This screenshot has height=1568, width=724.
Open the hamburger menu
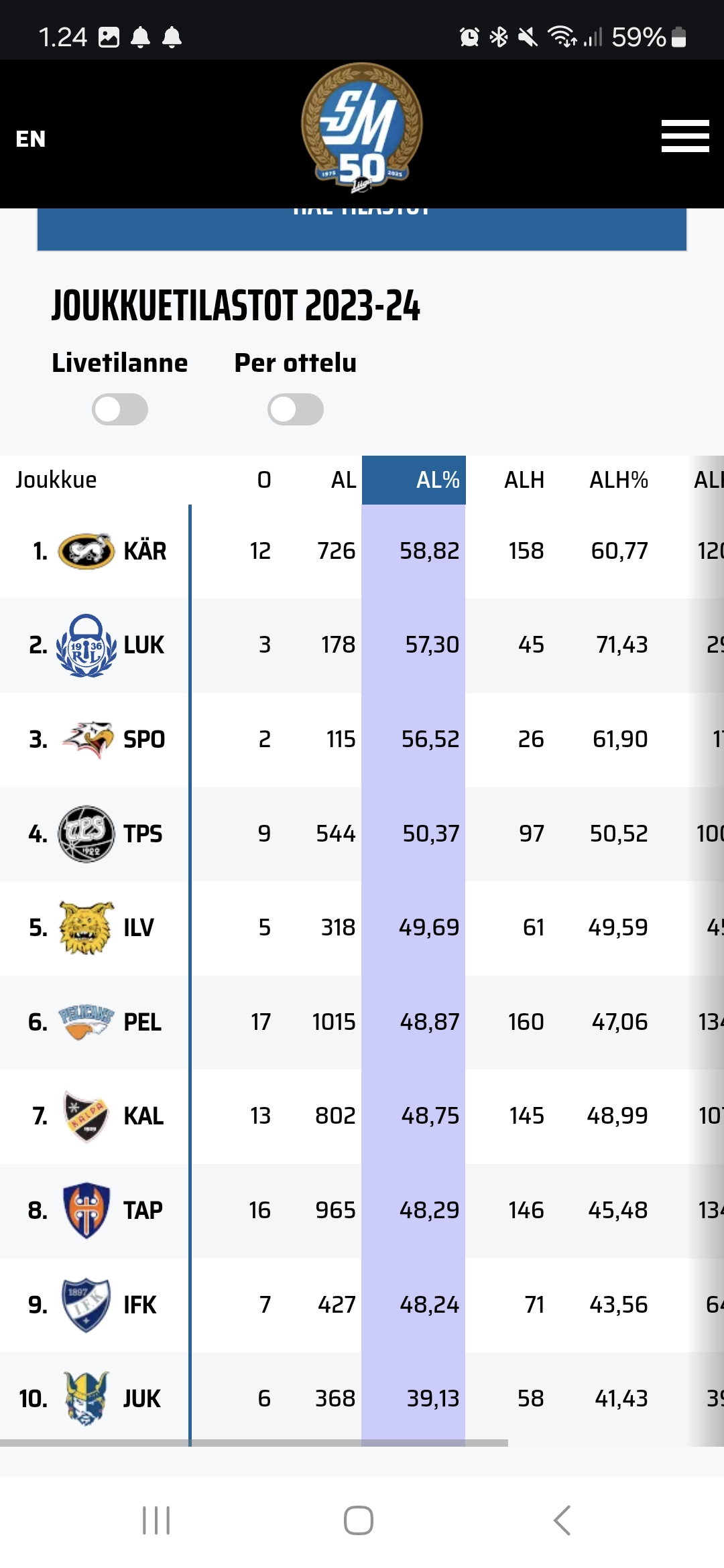pyautogui.click(x=684, y=136)
